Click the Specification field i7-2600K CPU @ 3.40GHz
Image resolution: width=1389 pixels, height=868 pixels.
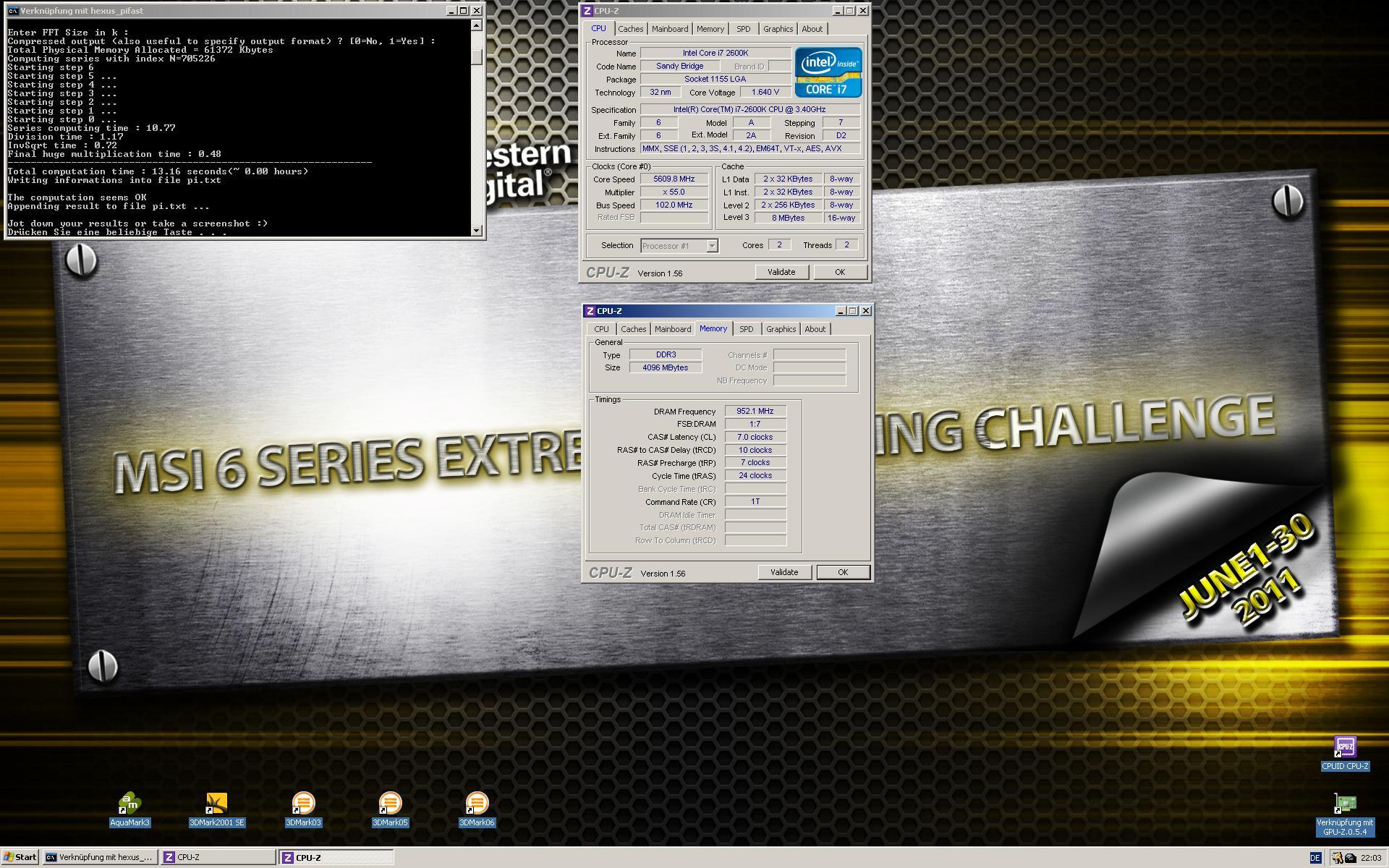tap(749, 109)
